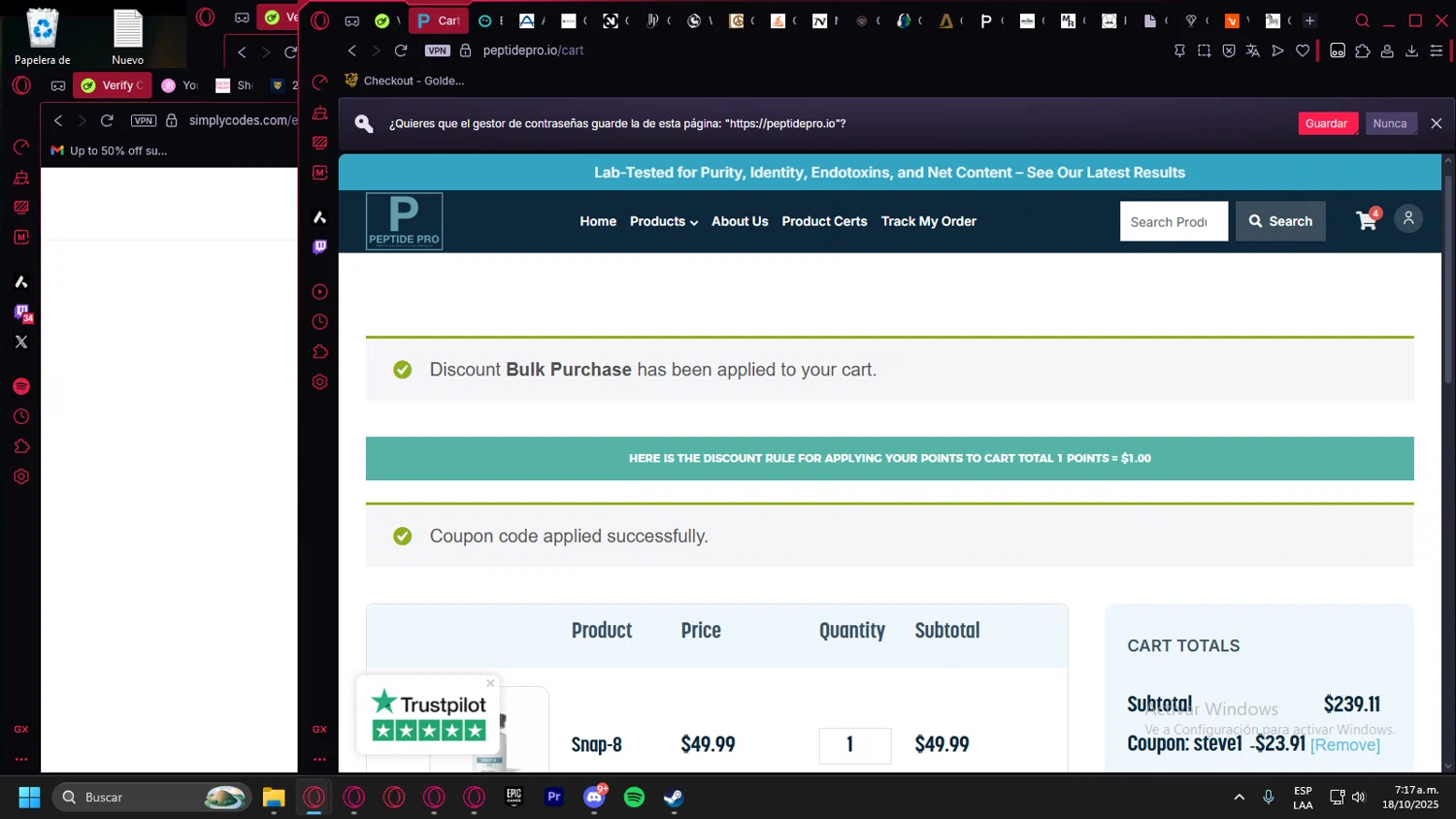
Task: Open the shopping cart icon in the site header
Action: (x=1368, y=219)
